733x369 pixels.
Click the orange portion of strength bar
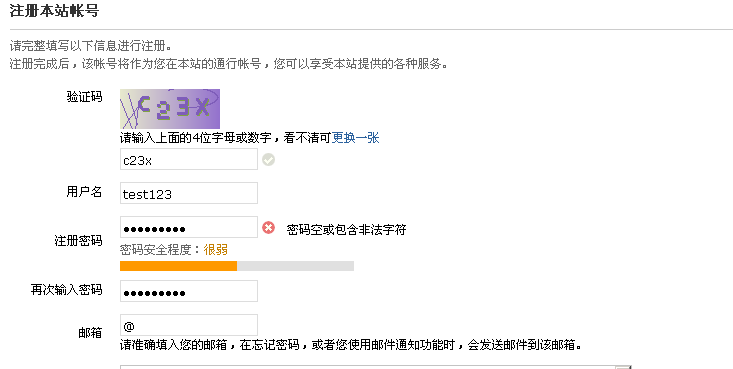pyautogui.click(x=179, y=266)
